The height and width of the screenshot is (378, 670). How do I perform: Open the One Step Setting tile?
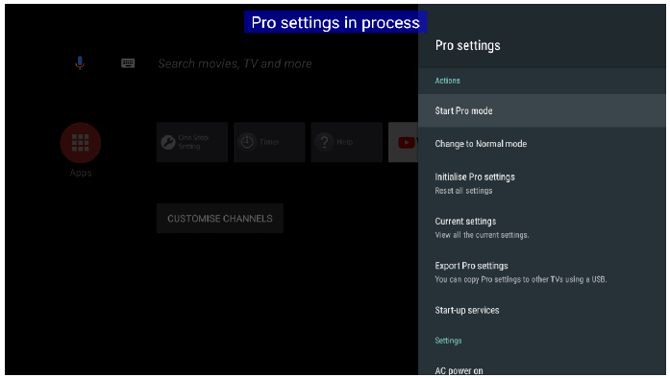192,142
